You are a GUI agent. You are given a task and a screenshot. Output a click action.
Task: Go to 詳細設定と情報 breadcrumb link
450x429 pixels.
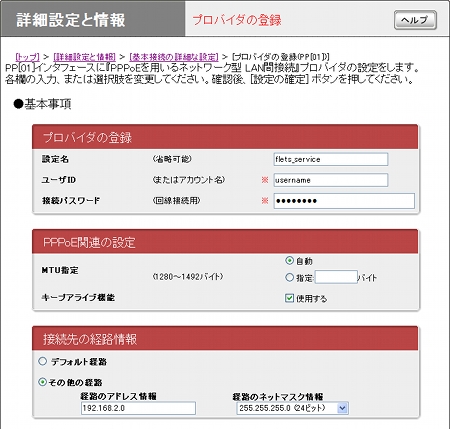[x=84, y=57]
